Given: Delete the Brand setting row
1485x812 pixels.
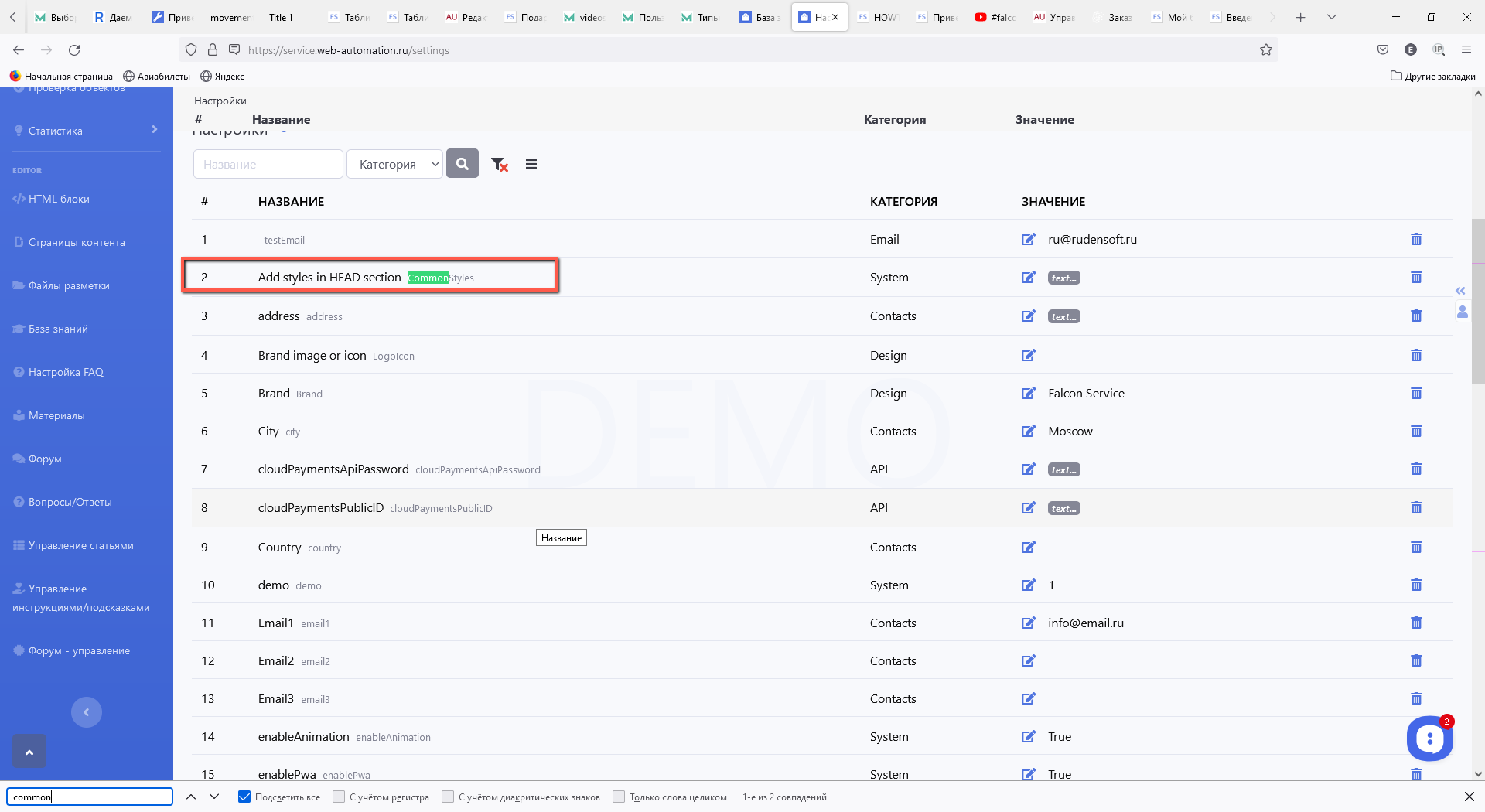Looking at the screenshot, I should click(x=1415, y=393).
